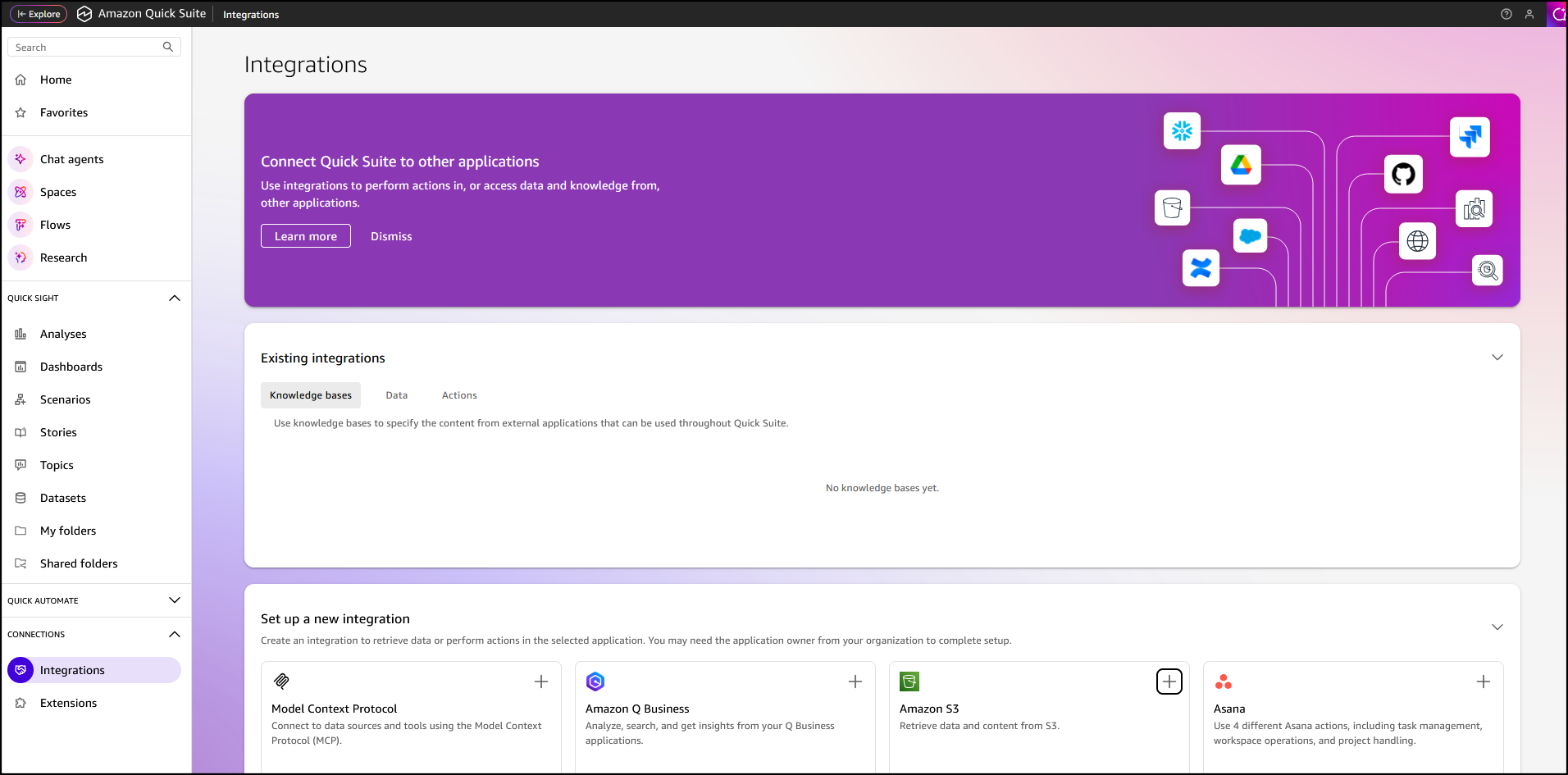This screenshot has height=775, width=1568.
Task: Switch to the Data tab
Action: click(397, 395)
